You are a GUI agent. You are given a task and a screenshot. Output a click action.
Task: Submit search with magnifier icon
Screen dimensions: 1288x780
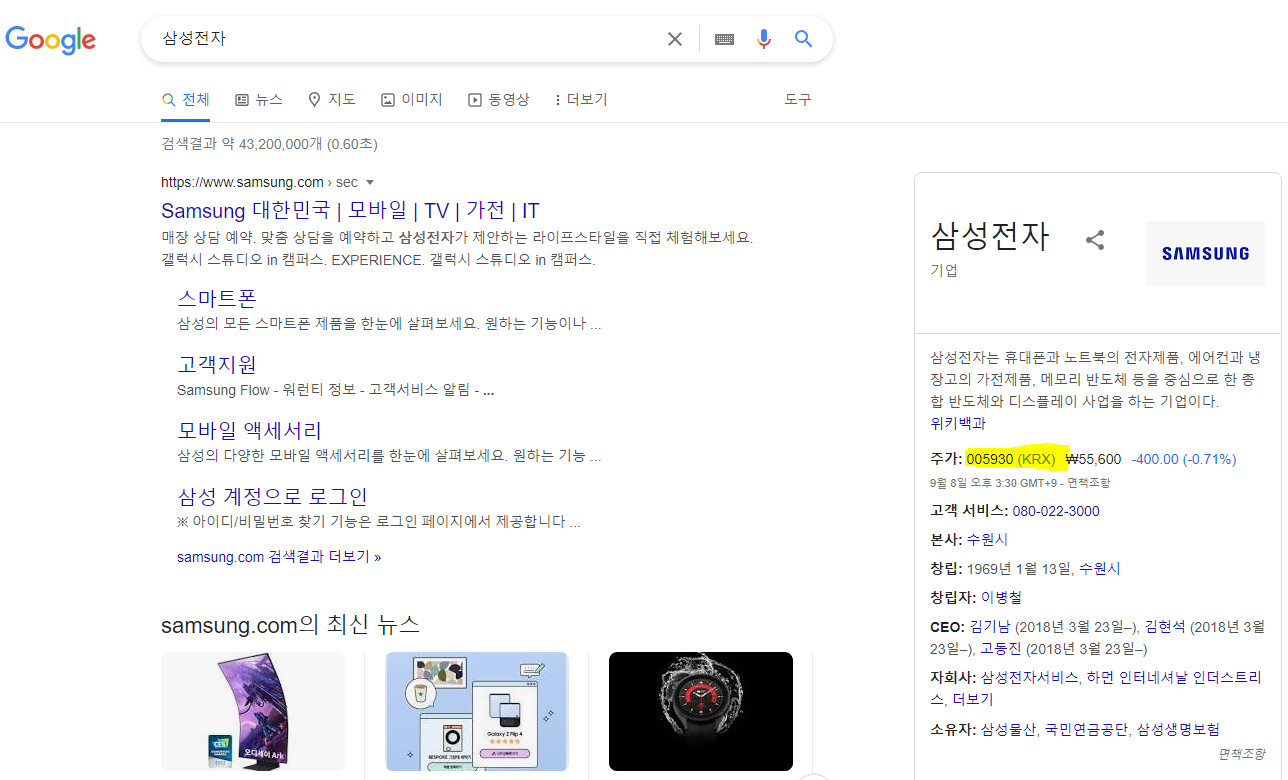pyautogui.click(x=804, y=39)
